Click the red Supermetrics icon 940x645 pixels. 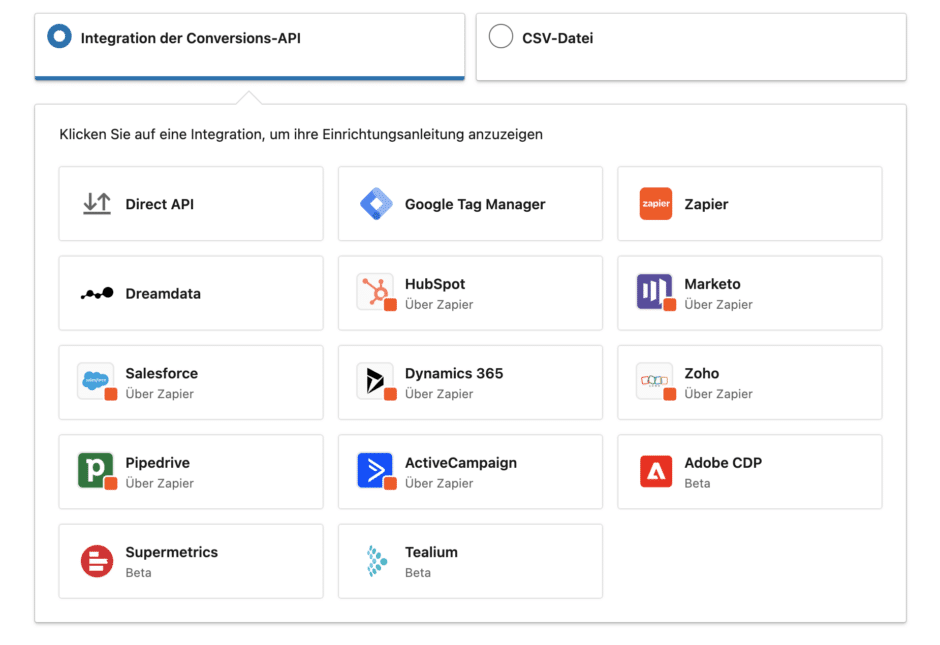pos(97,561)
